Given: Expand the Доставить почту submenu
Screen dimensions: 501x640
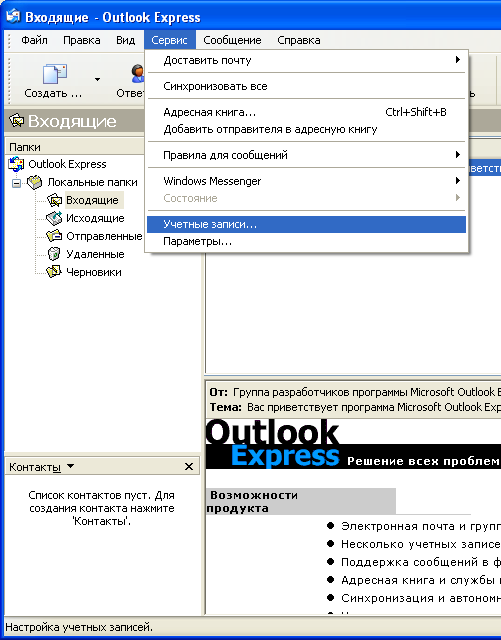Looking at the screenshot, I should pyautogui.click(x=306, y=60).
